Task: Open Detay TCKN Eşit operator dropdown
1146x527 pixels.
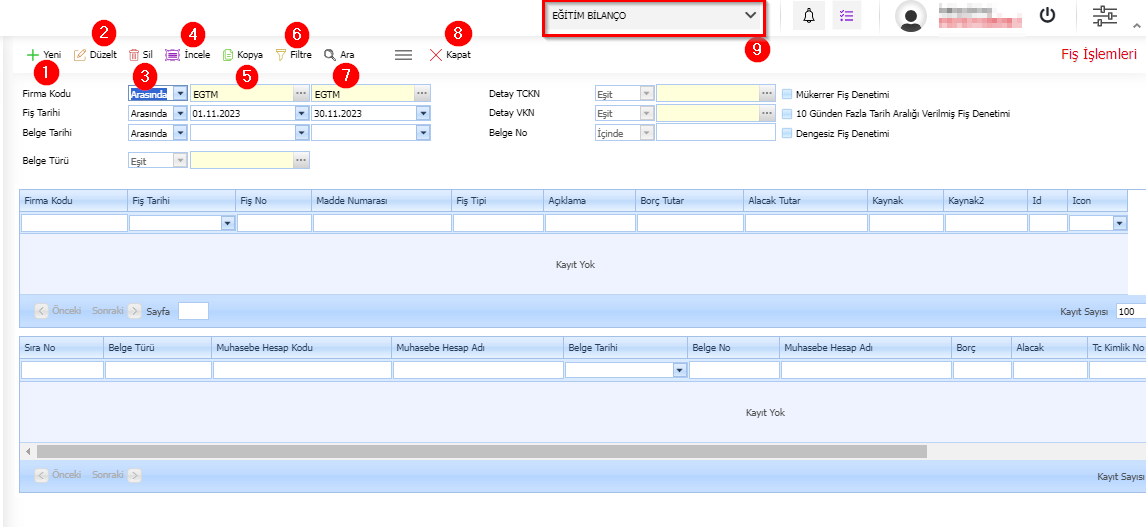Action: (x=647, y=94)
